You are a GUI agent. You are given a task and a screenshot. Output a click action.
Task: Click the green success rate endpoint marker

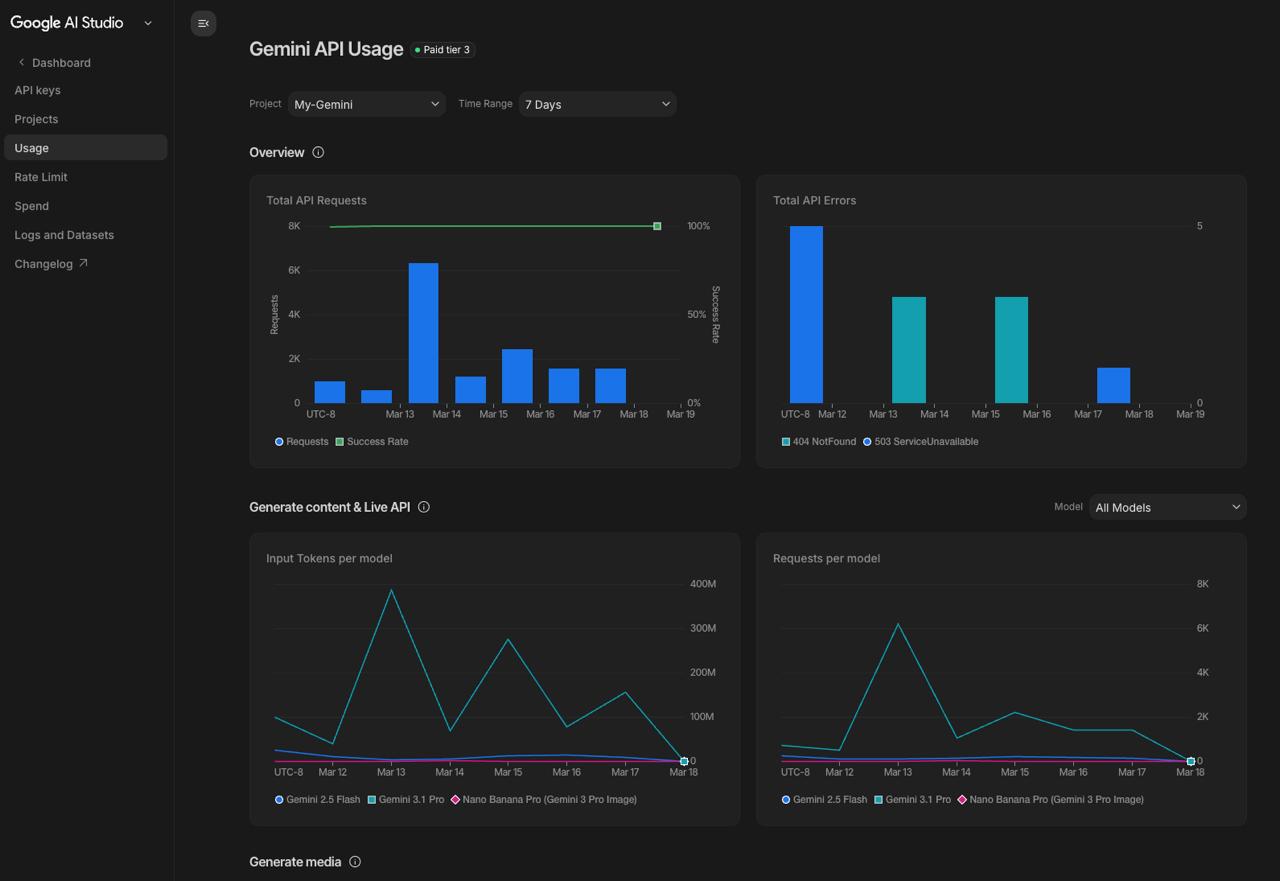click(x=657, y=226)
